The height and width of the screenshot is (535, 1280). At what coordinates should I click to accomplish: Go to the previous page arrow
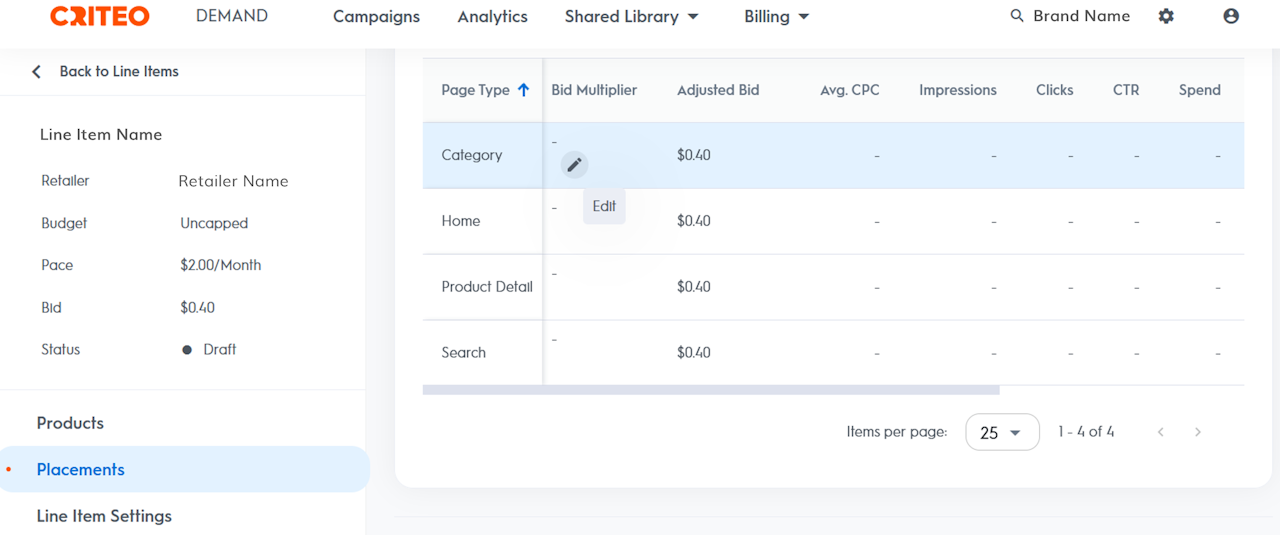1161,432
